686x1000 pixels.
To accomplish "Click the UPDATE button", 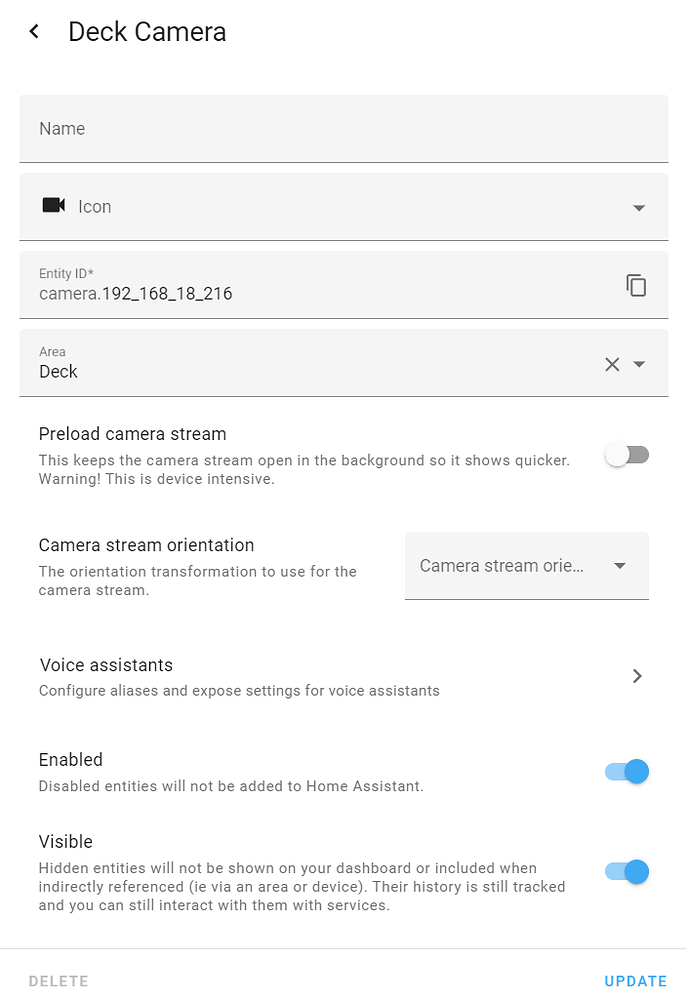I will (636, 981).
